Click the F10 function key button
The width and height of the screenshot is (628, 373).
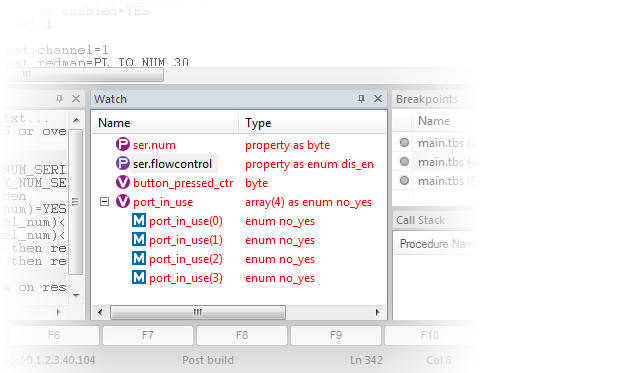(430, 335)
